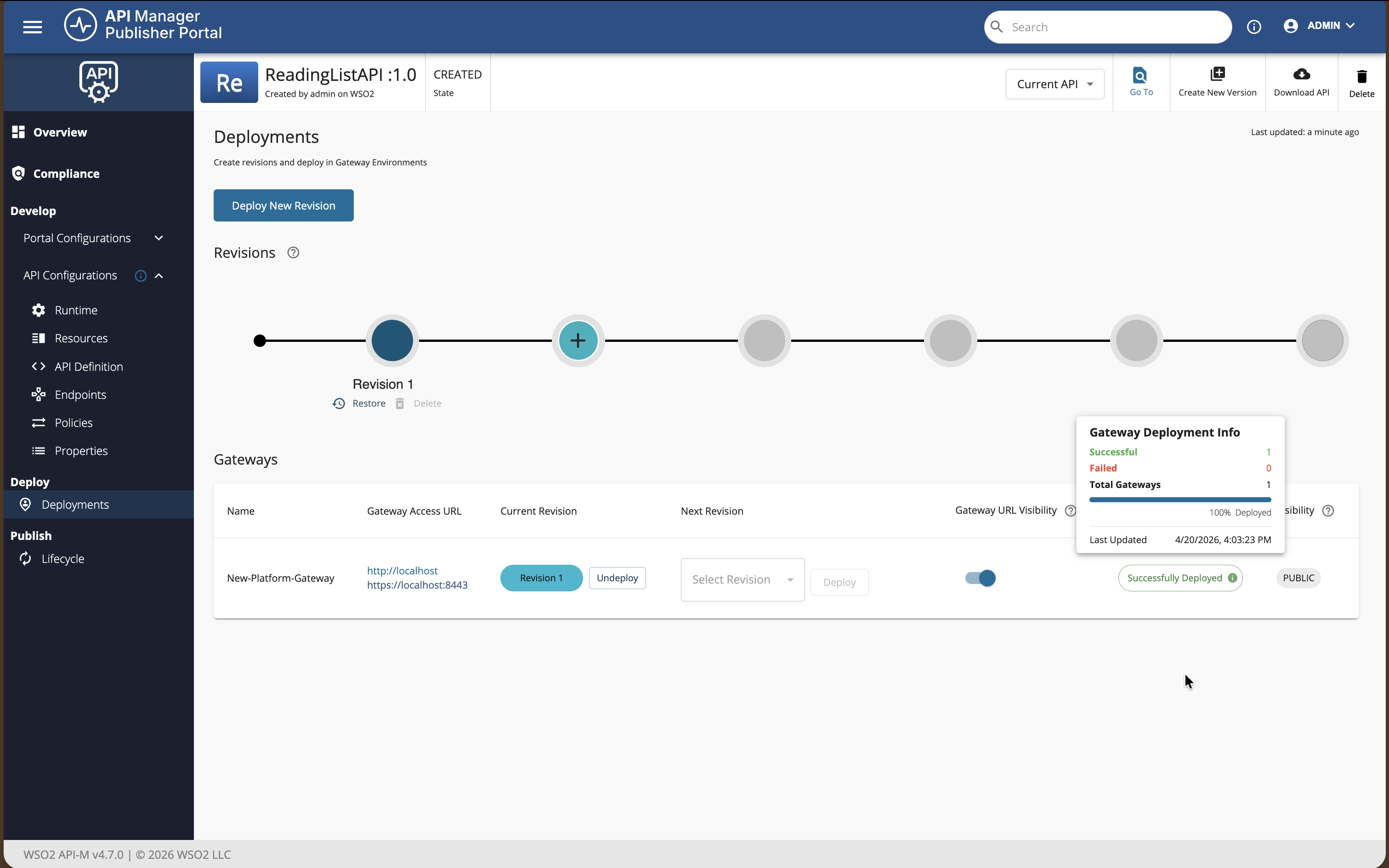Click the Re API thumbnail

point(229,82)
